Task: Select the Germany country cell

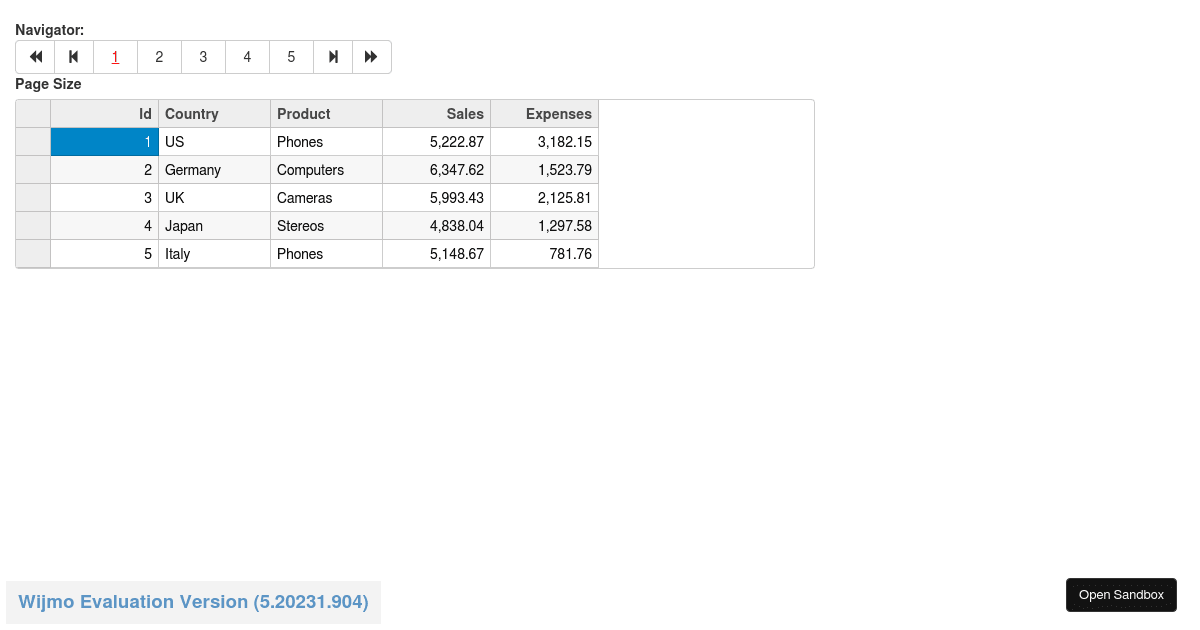Action: point(214,170)
